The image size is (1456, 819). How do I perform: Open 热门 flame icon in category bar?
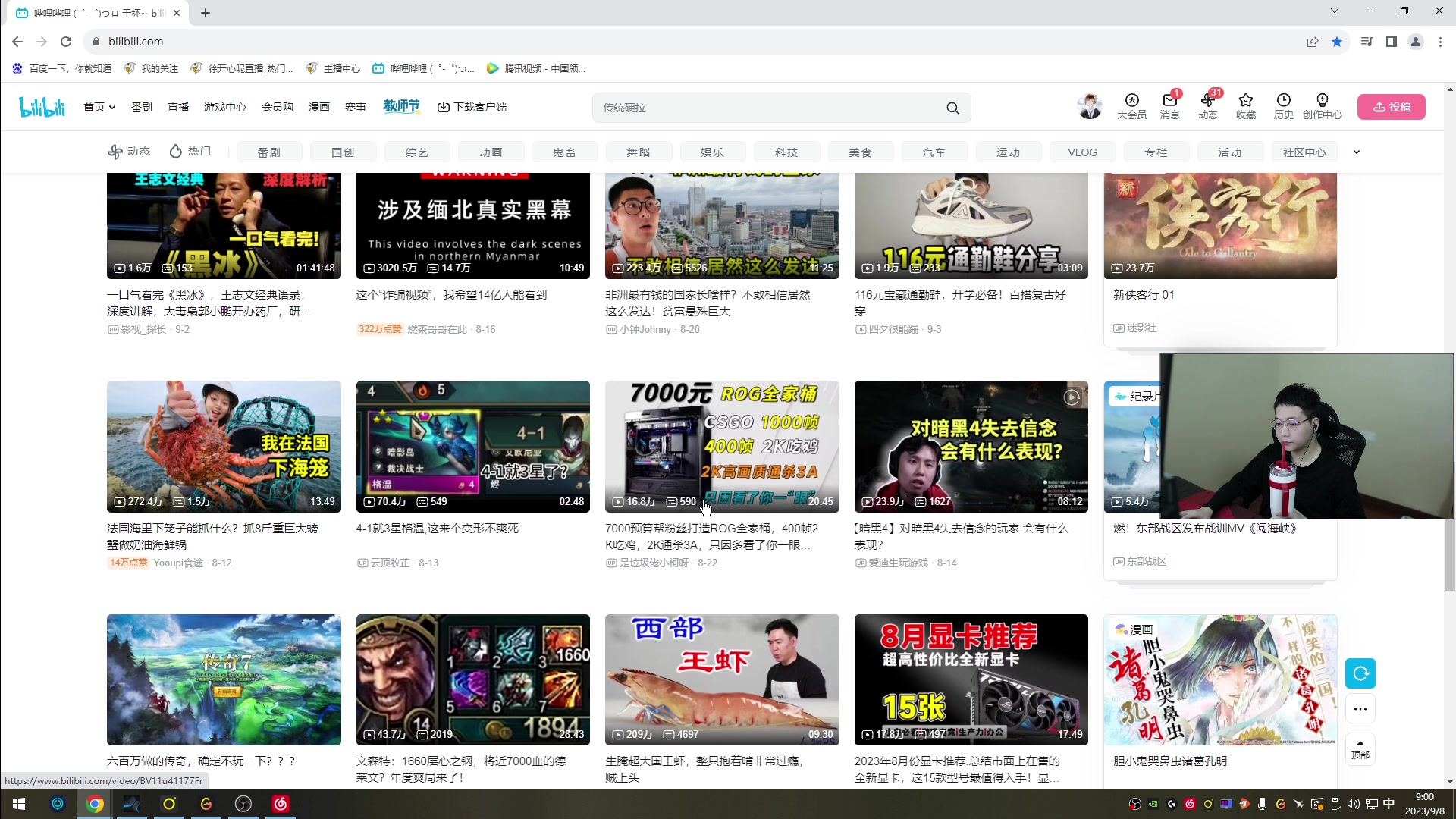click(x=190, y=152)
